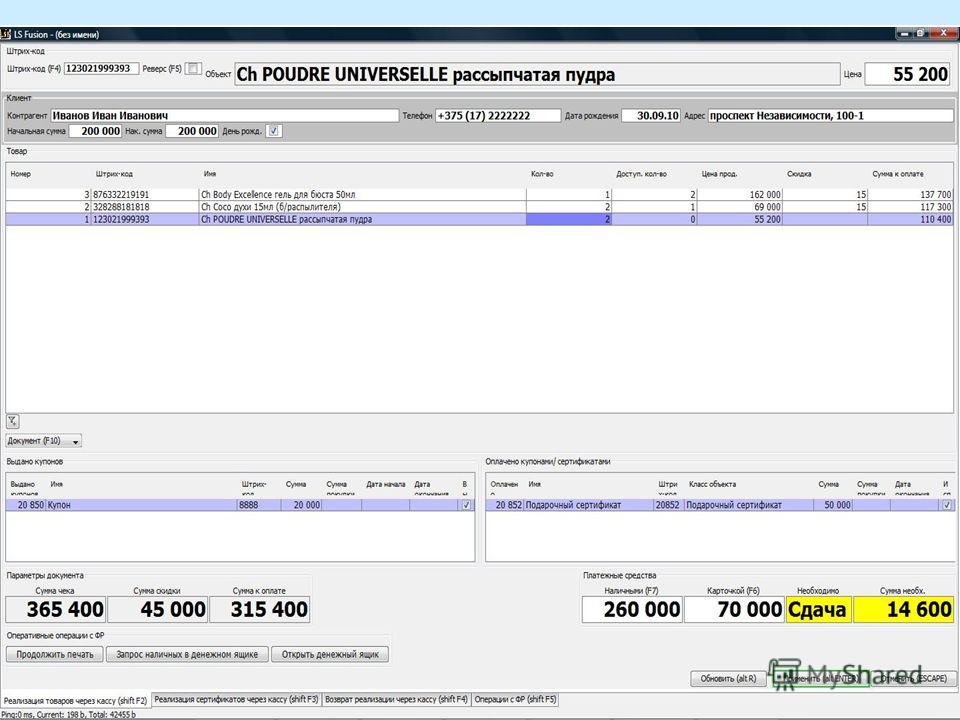This screenshot has height=720, width=960.
Task: Click the Начальная сумма field
Action: (x=96, y=131)
